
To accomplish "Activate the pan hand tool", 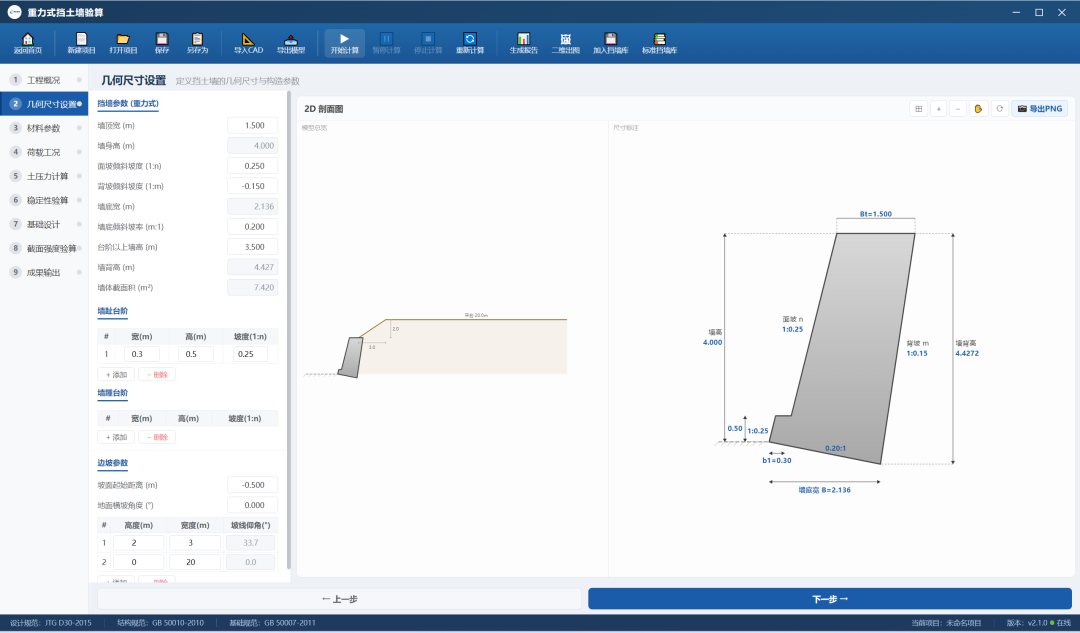I will tap(978, 109).
